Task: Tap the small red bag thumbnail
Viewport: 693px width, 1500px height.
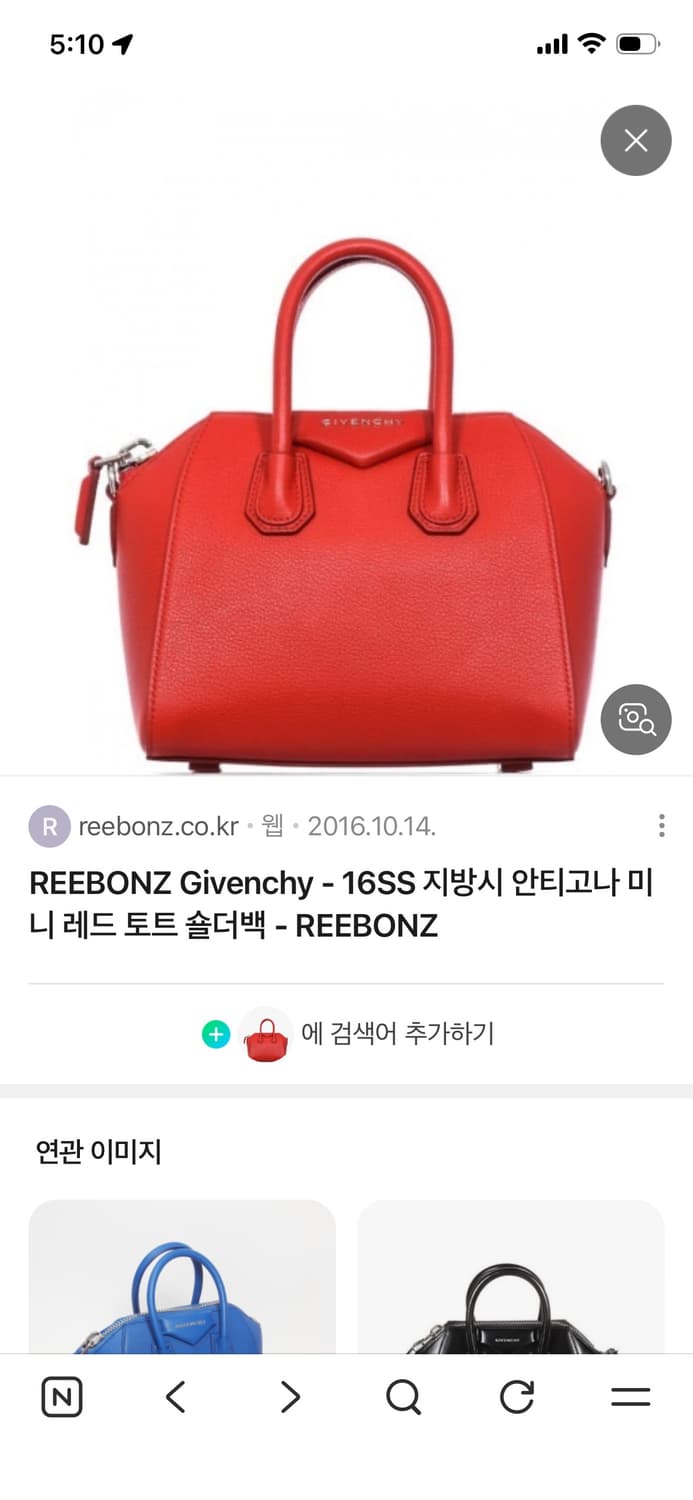Action: point(266,1034)
